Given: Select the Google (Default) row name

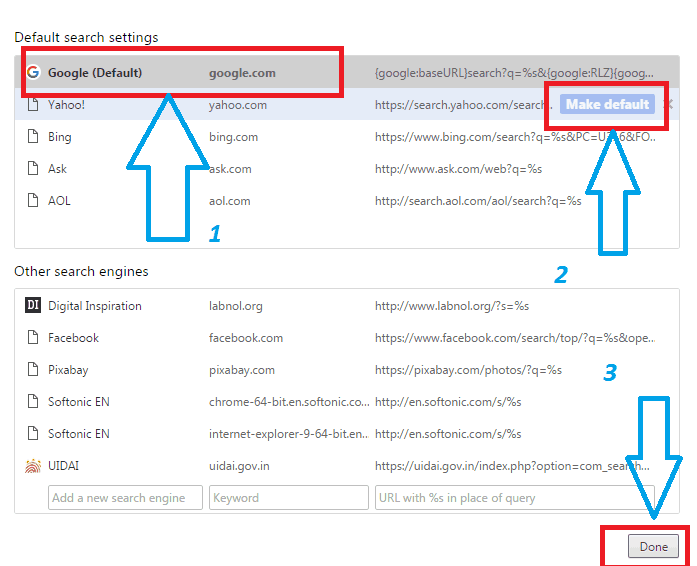Looking at the screenshot, I should pyautogui.click(x=95, y=73).
